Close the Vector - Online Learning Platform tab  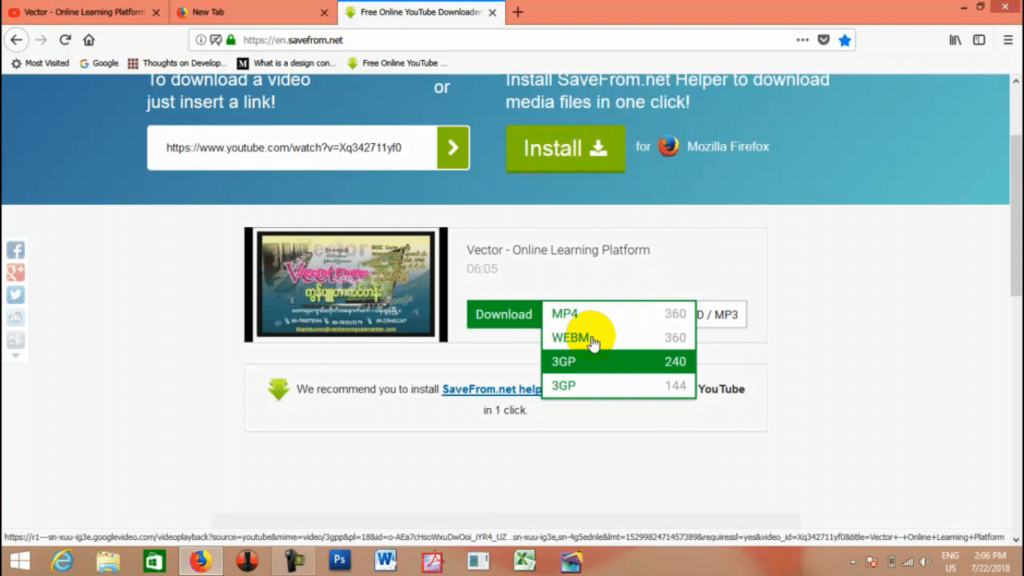click(156, 12)
